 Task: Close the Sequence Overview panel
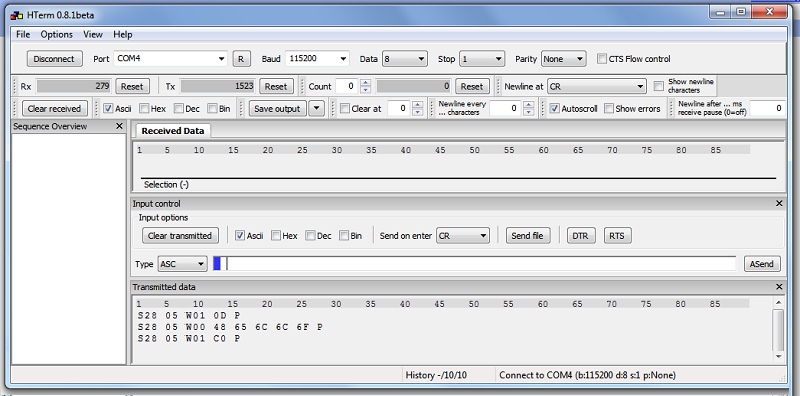[x=119, y=126]
